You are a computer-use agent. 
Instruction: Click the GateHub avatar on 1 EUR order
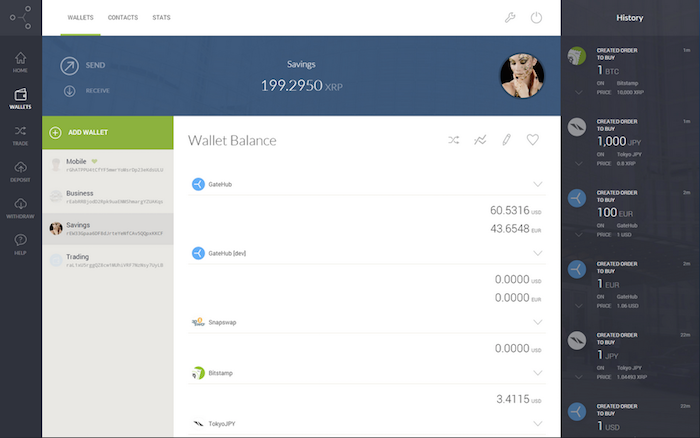click(x=577, y=269)
